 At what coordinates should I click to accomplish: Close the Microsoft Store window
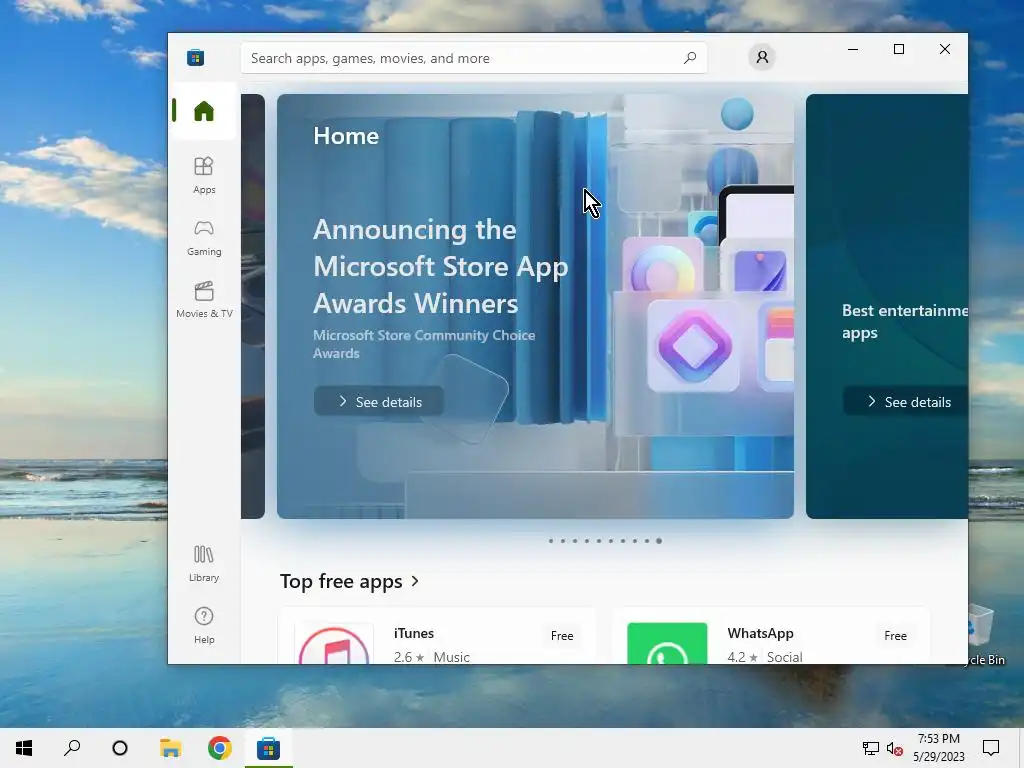pyautogui.click(x=945, y=49)
